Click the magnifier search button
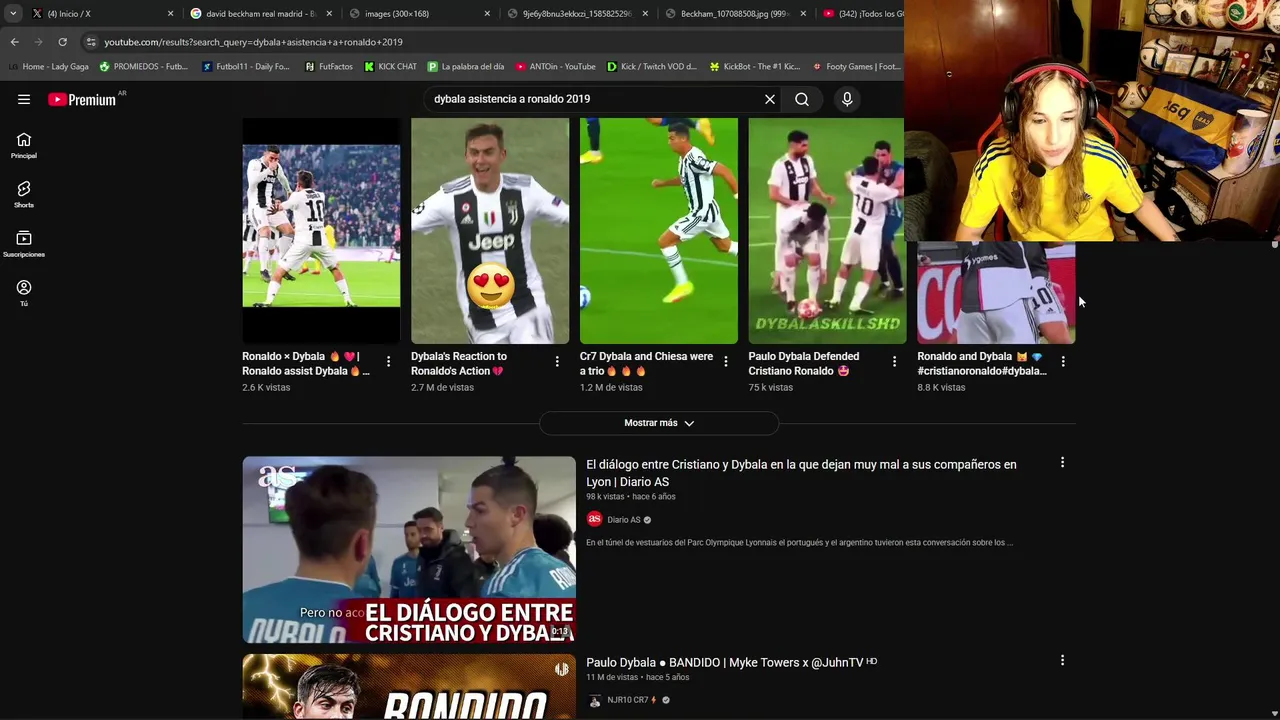Image resolution: width=1280 pixels, height=720 pixels. 802,99
